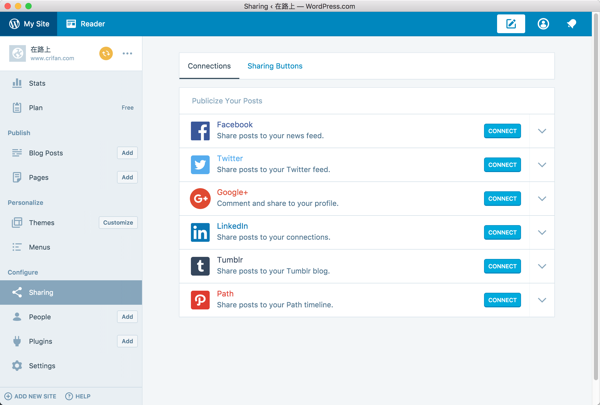This screenshot has width=600, height=405.
Task: Click the vertical scrollbar on the right
Action: (596, 197)
